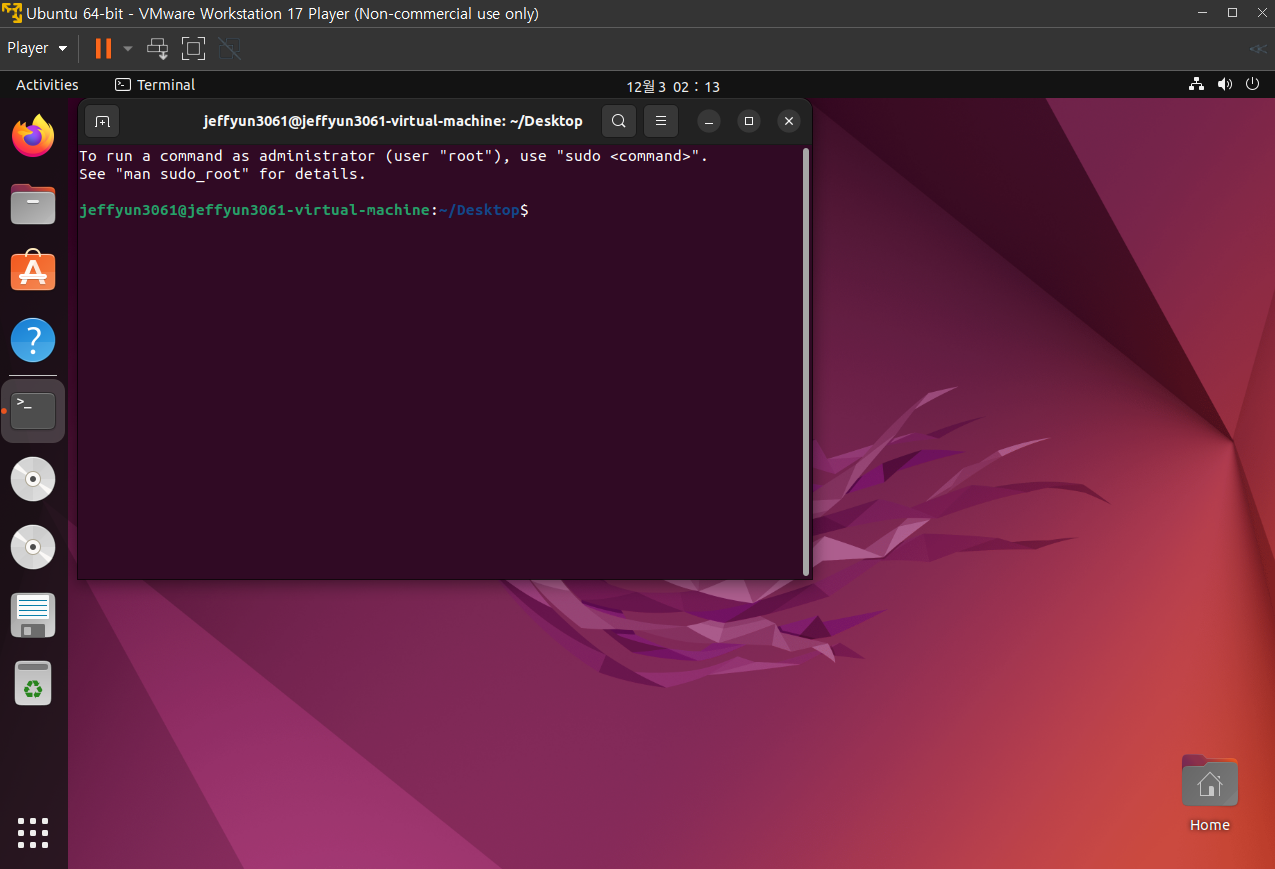Open the terminal hamburger menu
The image size is (1275, 869).
point(661,121)
